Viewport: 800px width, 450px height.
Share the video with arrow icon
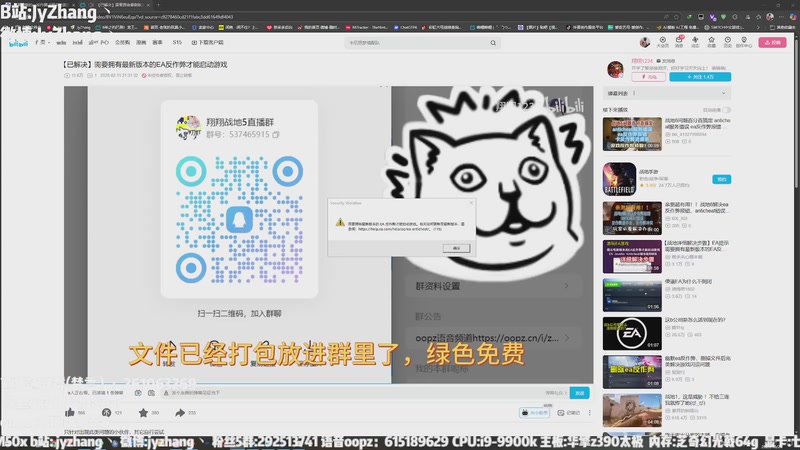click(x=180, y=412)
